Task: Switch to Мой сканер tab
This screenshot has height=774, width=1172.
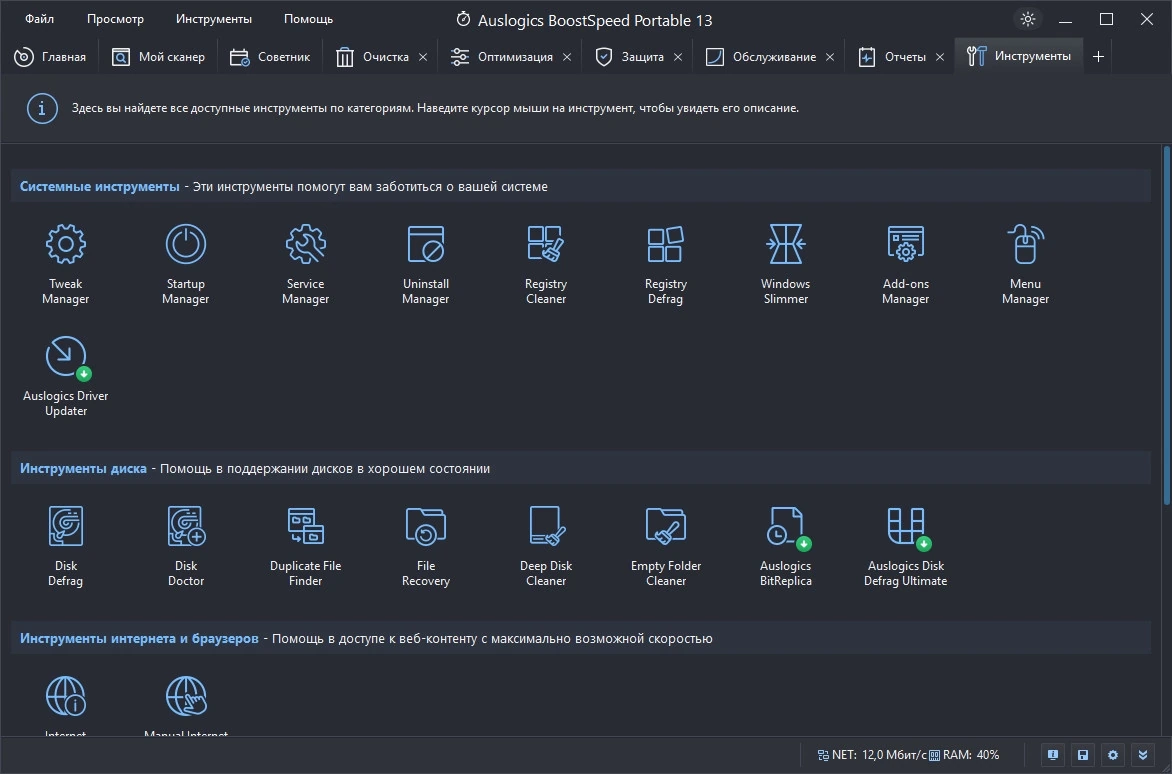Action: tap(158, 57)
